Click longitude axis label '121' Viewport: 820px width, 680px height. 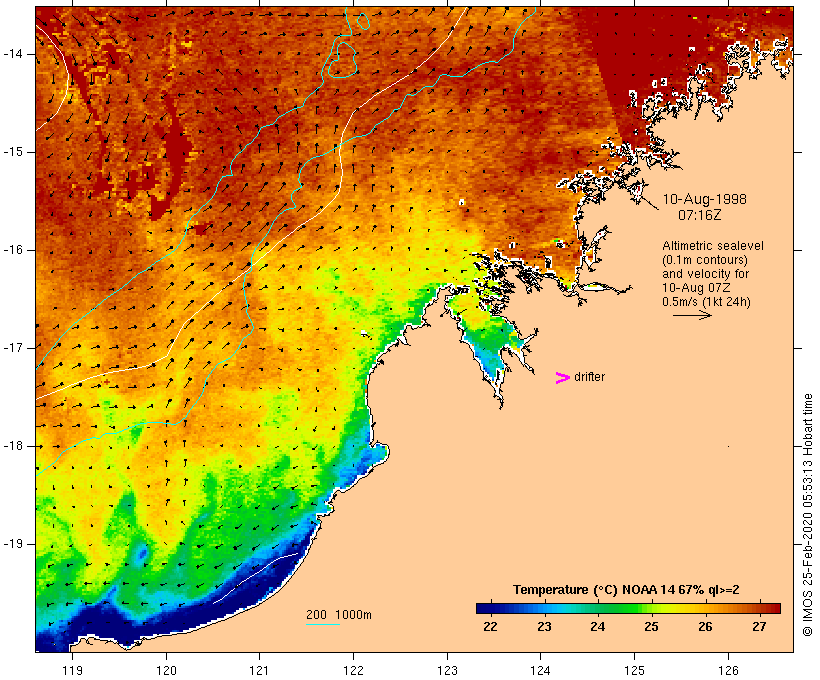click(x=259, y=670)
